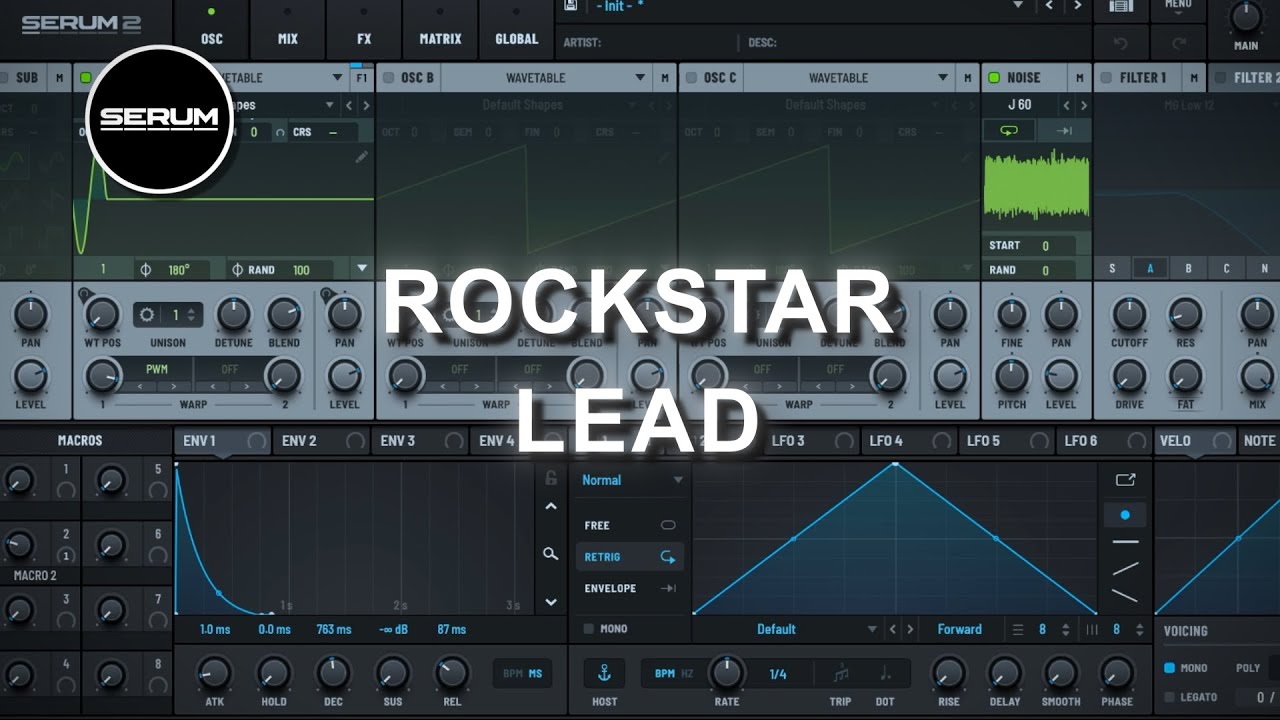
Task: Click the envelope ATK knob
Action: [214, 673]
